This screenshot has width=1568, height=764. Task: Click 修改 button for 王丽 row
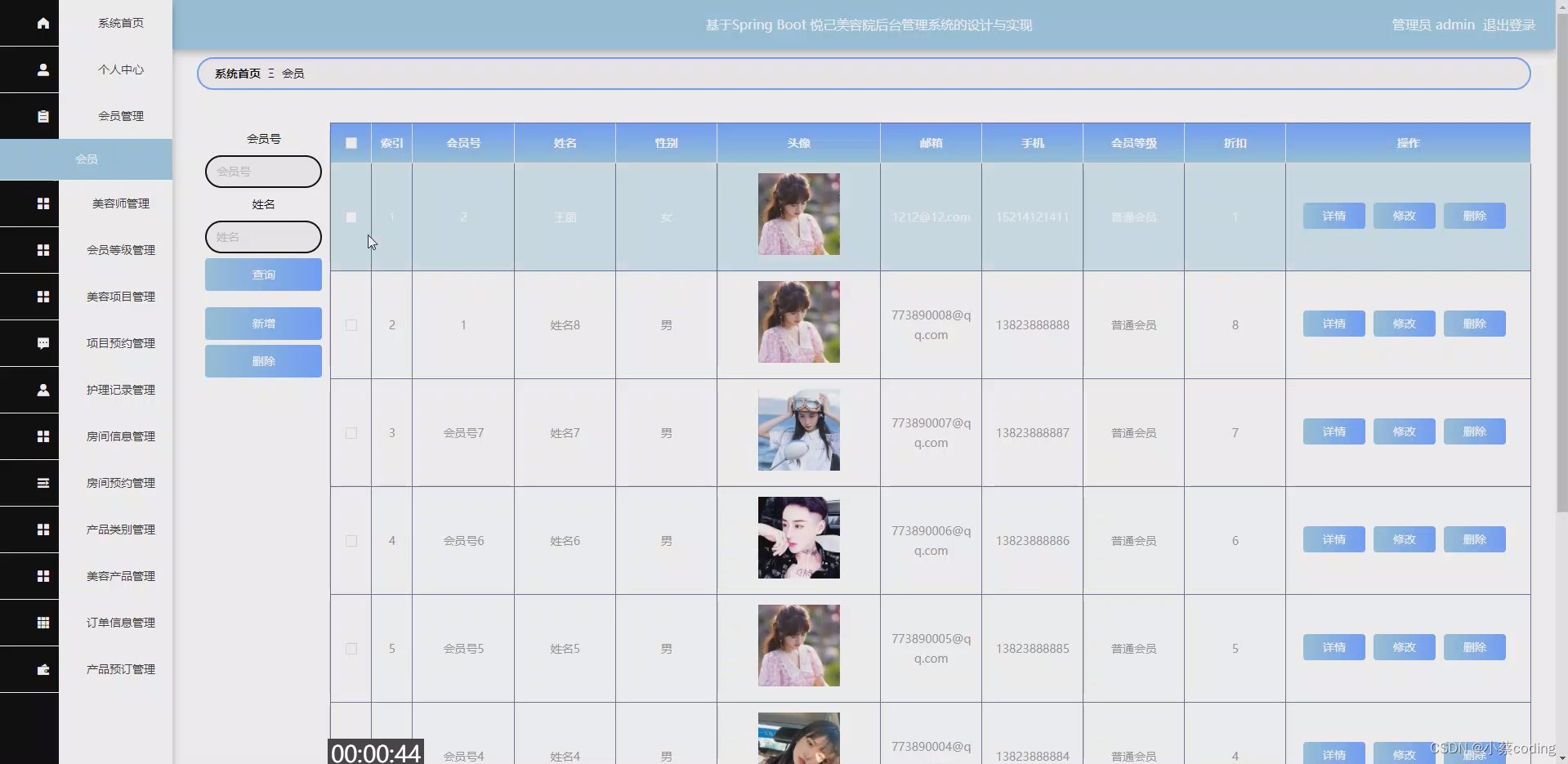coord(1405,216)
